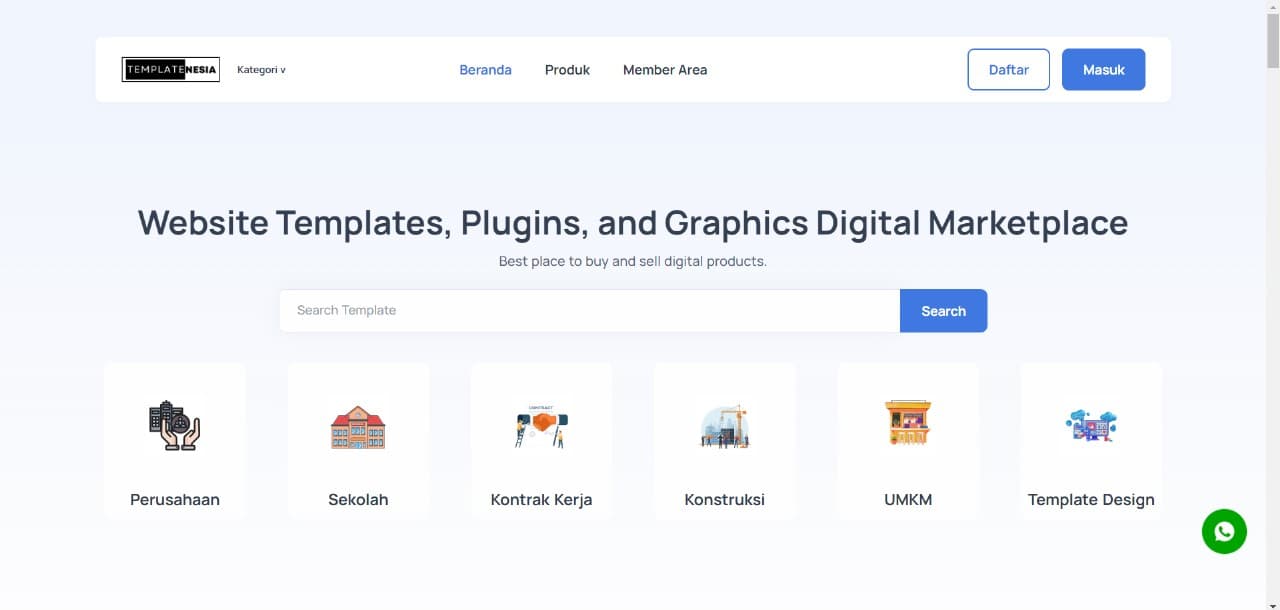Click the Sekolah school building icon

(358, 427)
